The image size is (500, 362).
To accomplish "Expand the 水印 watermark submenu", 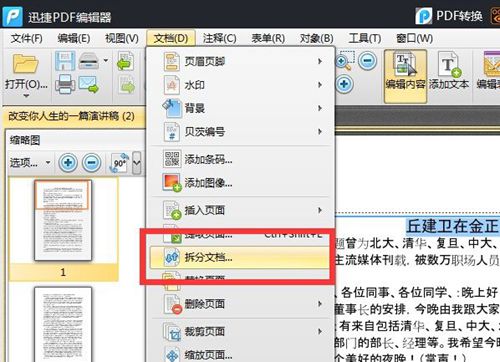I will (x=240, y=85).
